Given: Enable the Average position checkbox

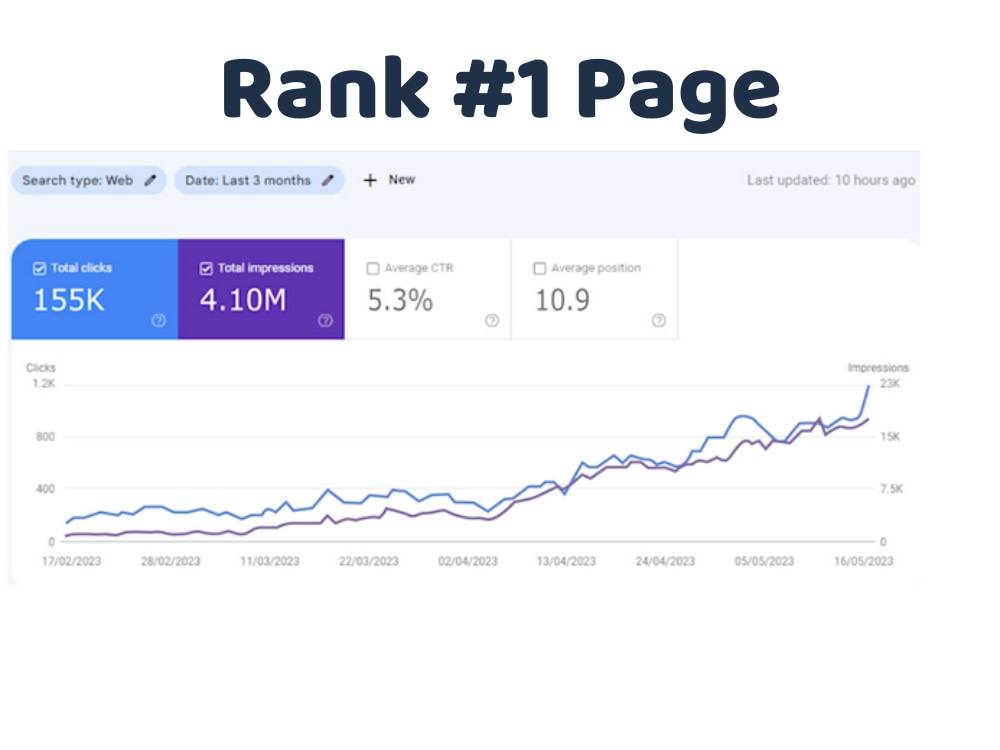Looking at the screenshot, I should 540,268.
